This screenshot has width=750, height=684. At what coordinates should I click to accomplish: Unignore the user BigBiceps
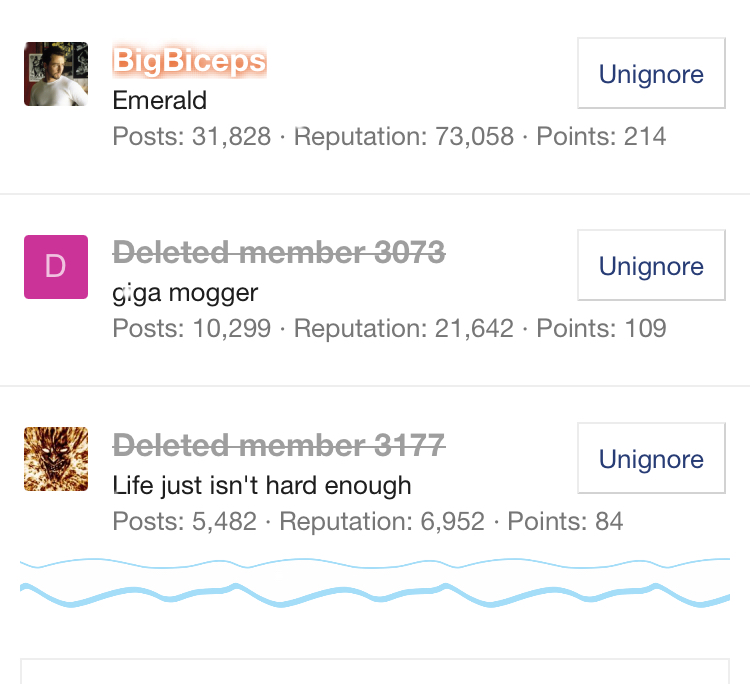651,74
